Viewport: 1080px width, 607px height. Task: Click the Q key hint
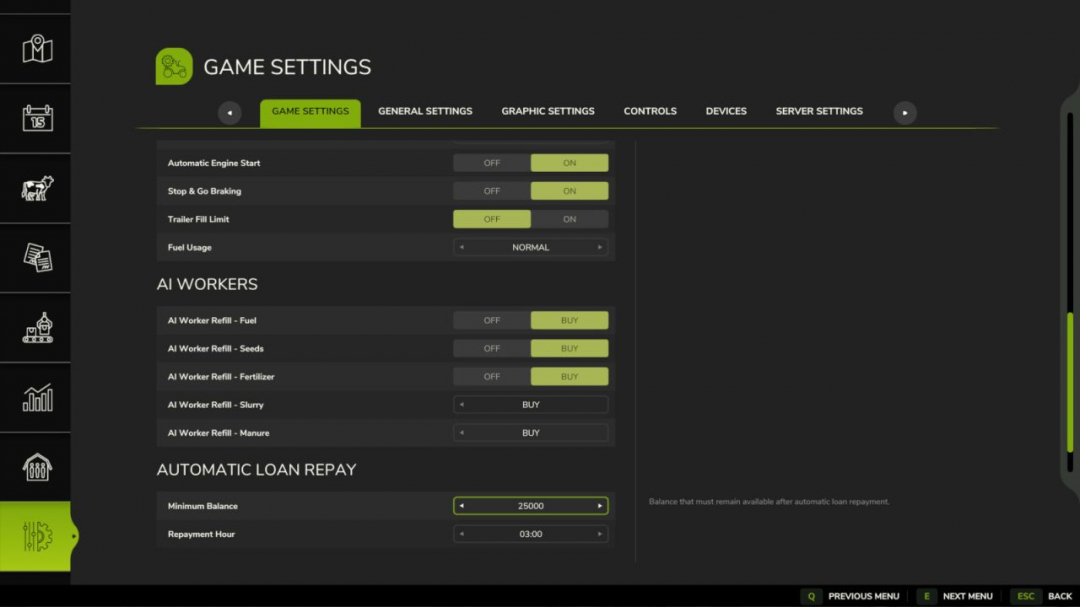tap(811, 596)
